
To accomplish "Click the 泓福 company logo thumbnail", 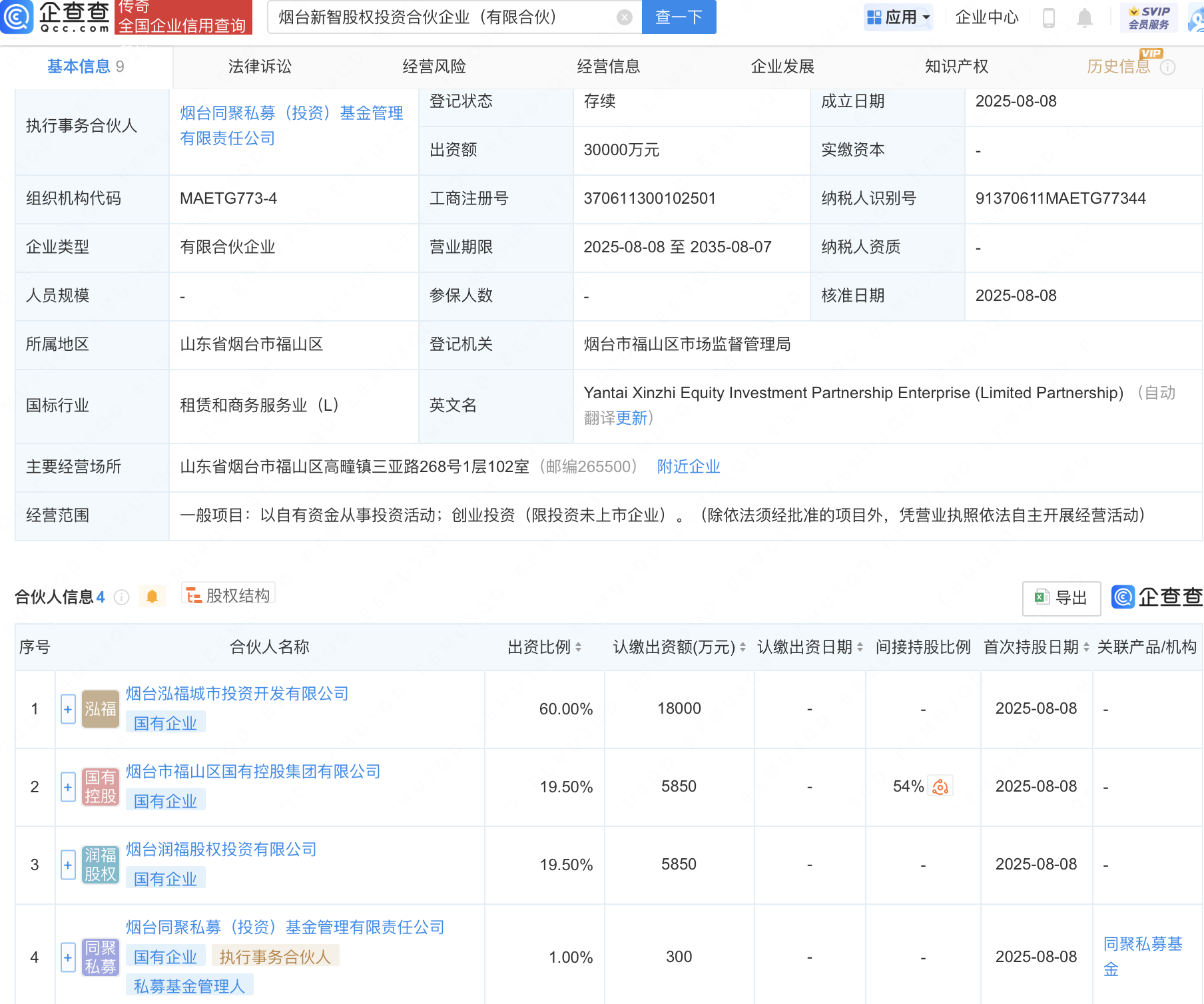I will (x=101, y=709).
